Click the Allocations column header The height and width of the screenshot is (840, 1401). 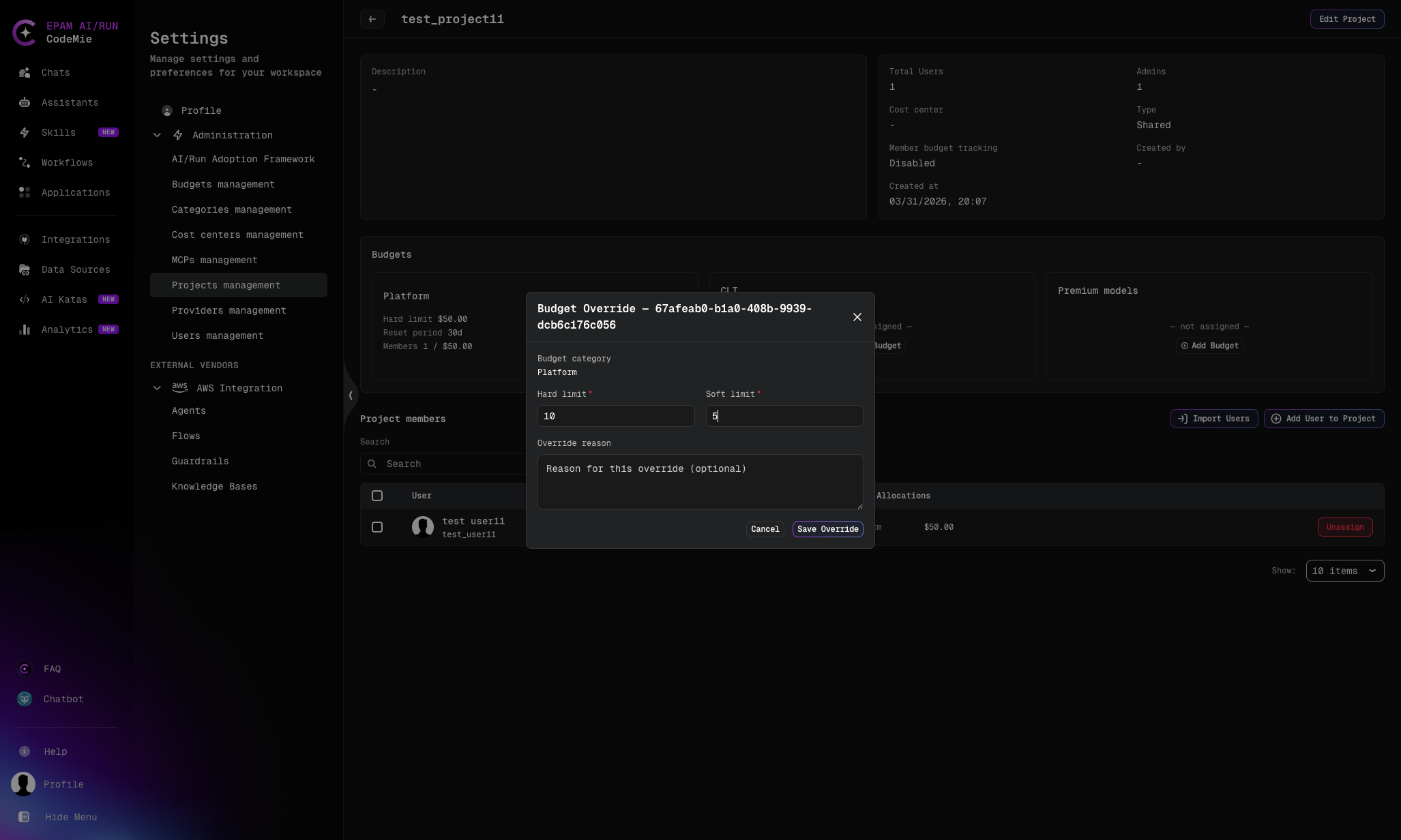(903, 496)
